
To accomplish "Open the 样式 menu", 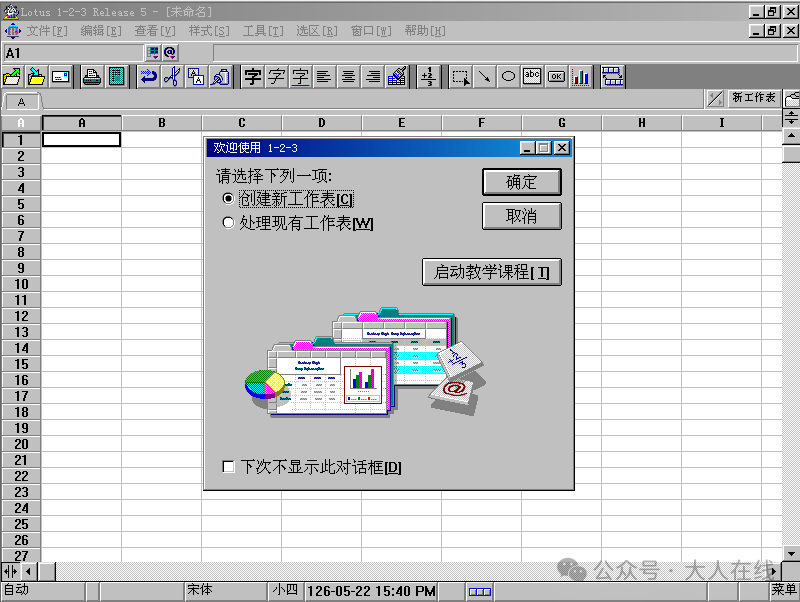I will tap(209, 31).
